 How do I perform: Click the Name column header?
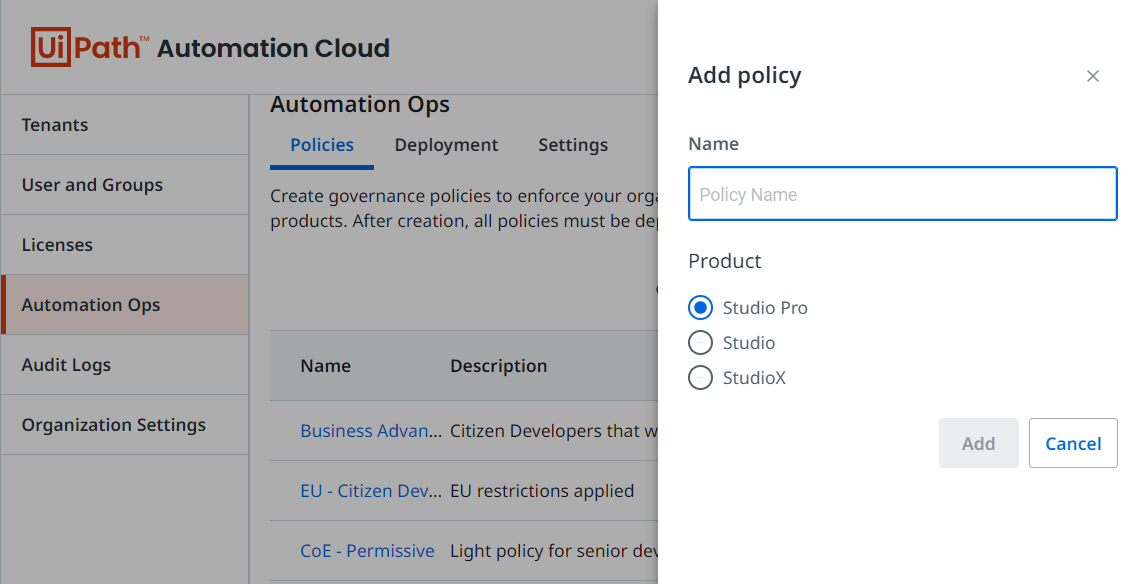pyautogui.click(x=326, y=365)
